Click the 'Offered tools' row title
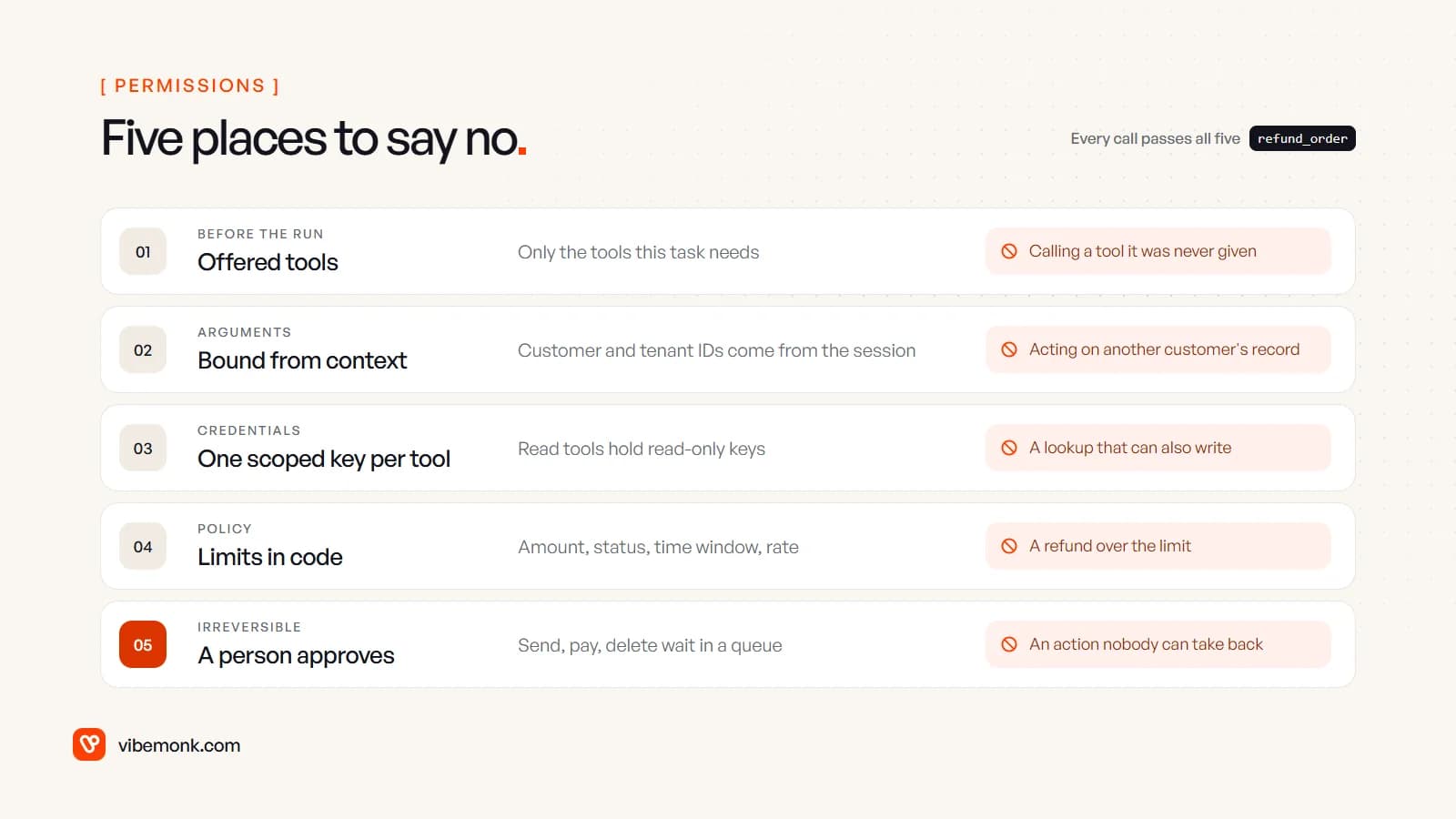The image size is (1456, 819). pyautogui.click(x=268, y=262)
